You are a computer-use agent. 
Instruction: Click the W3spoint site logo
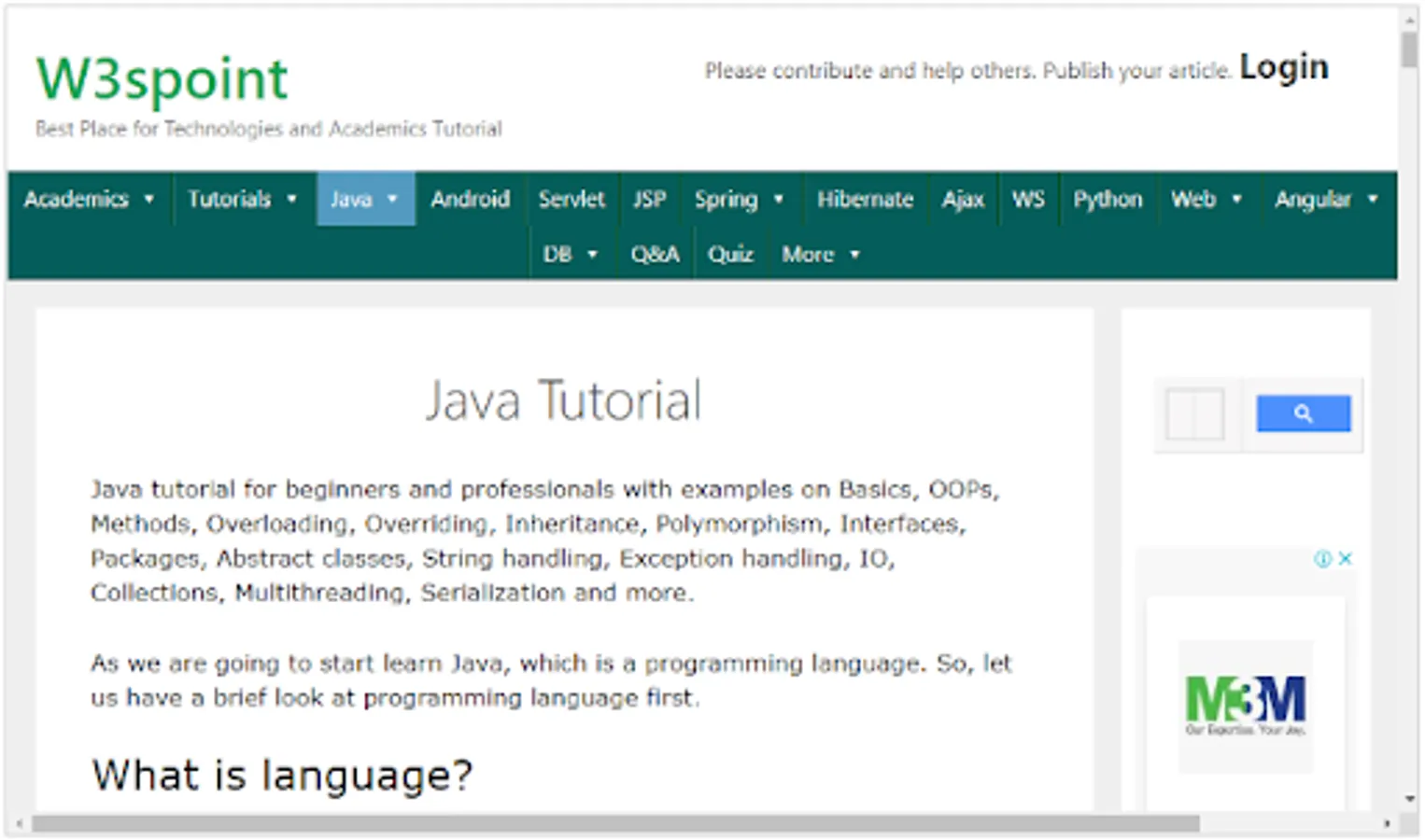pyautogui.click(x=162, y=79)
